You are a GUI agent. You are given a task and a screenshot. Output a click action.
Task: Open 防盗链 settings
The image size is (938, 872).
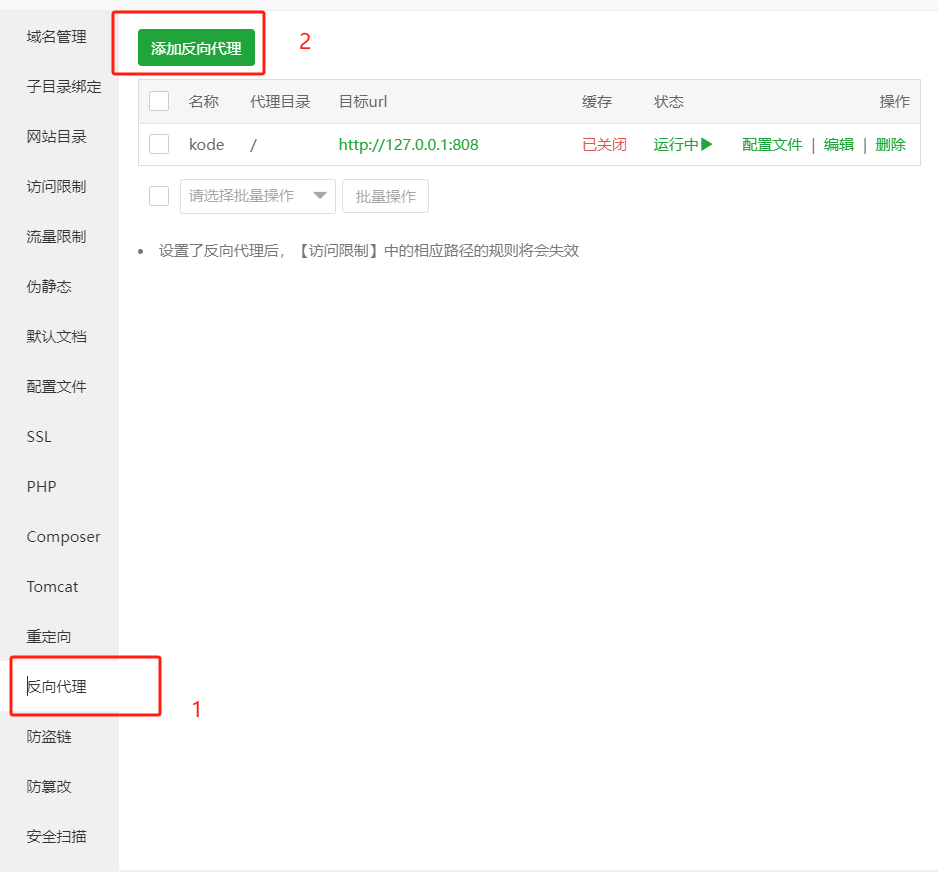coord(49,737)
